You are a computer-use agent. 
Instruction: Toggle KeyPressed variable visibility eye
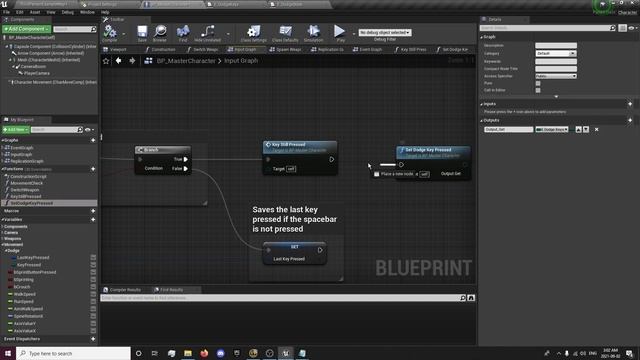click(x=93, y=265)
